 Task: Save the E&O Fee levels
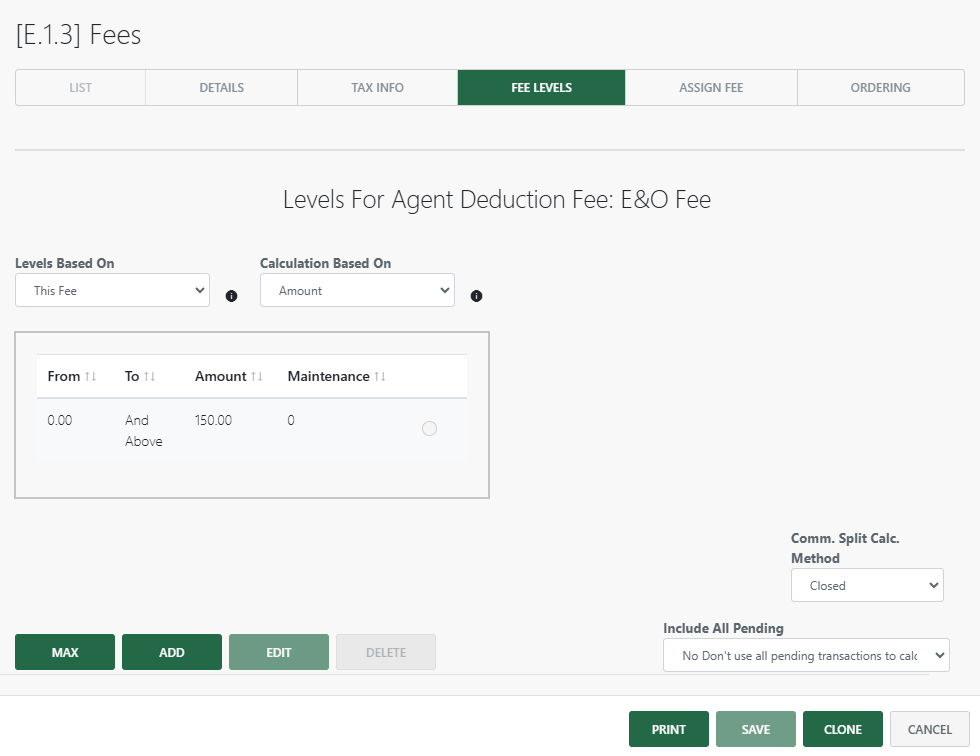(755, 729)
